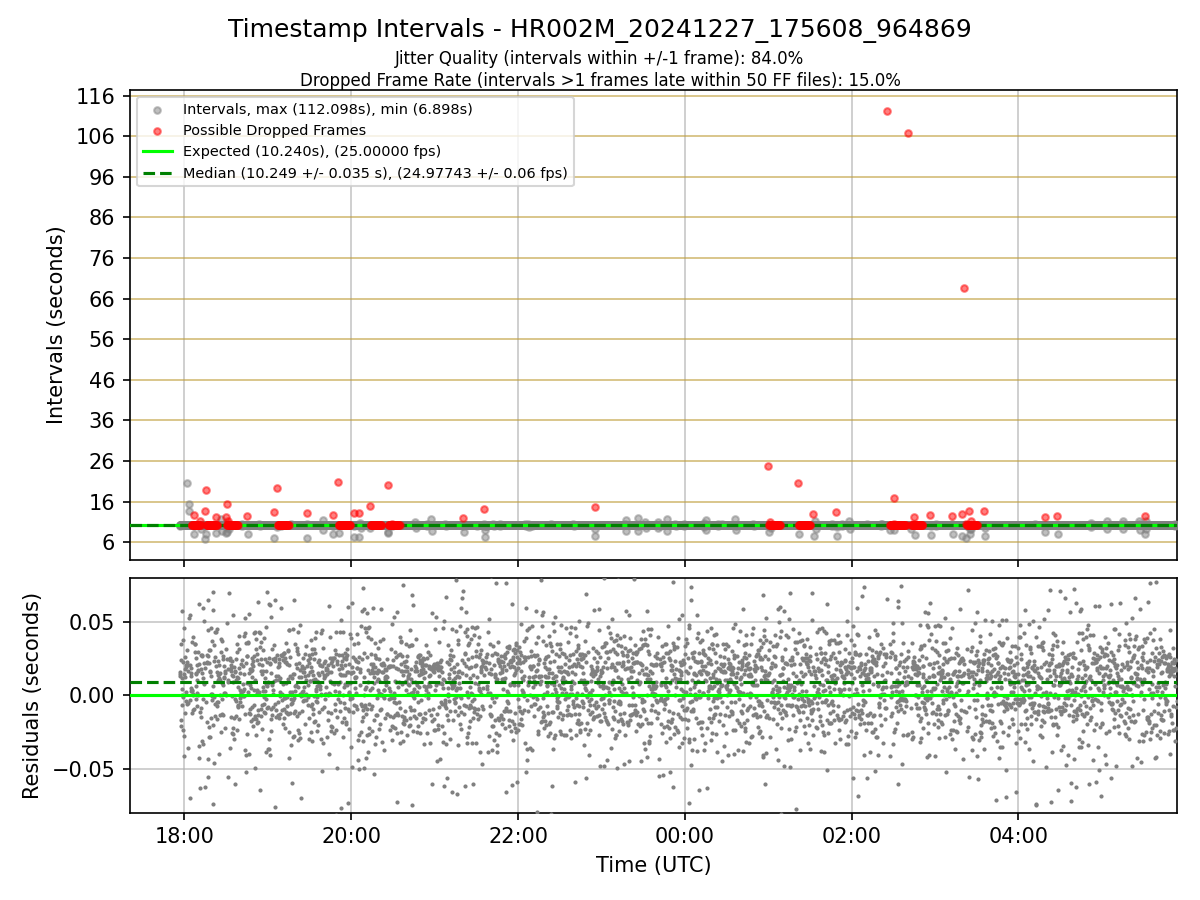
Task: Click the y-axis tick label 96
Action: [x=100, y=177]
